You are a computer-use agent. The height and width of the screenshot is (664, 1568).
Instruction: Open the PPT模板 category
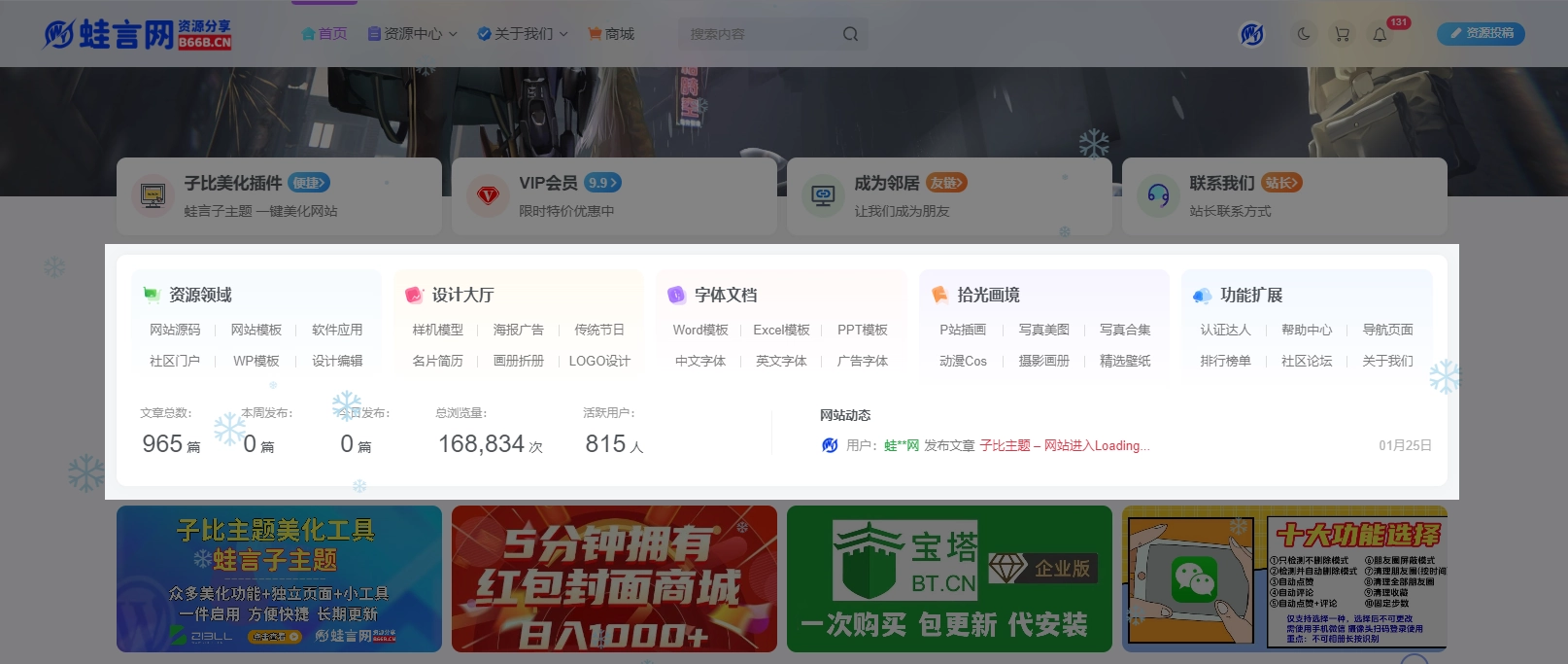[863, 330]
